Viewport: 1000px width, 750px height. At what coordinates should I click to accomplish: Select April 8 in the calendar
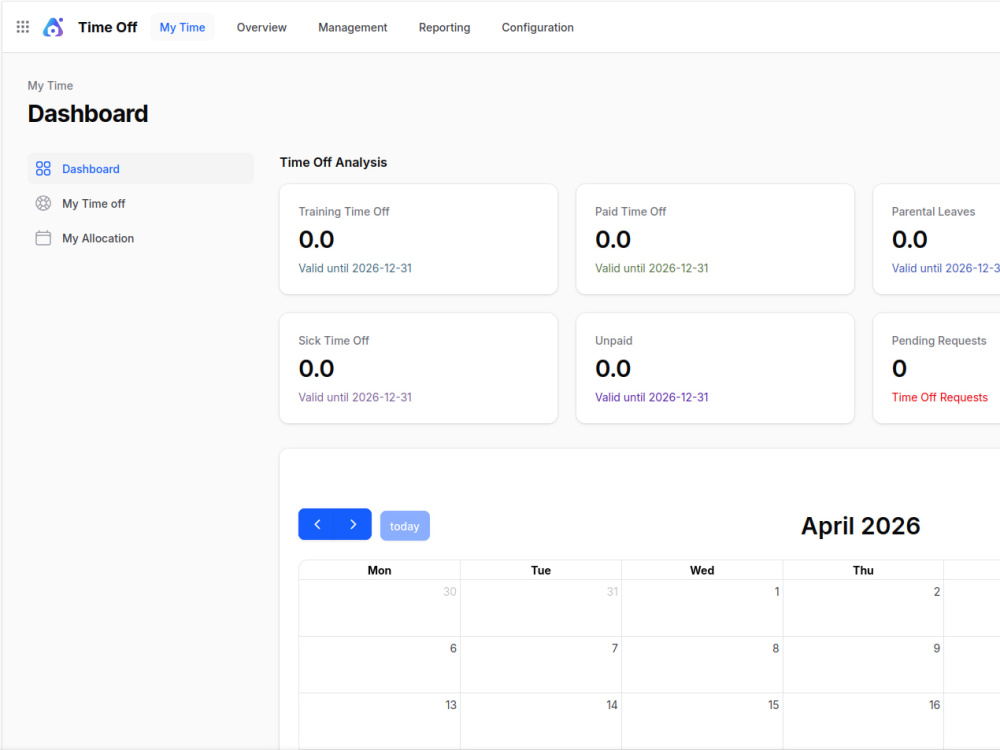pos(702,665)
